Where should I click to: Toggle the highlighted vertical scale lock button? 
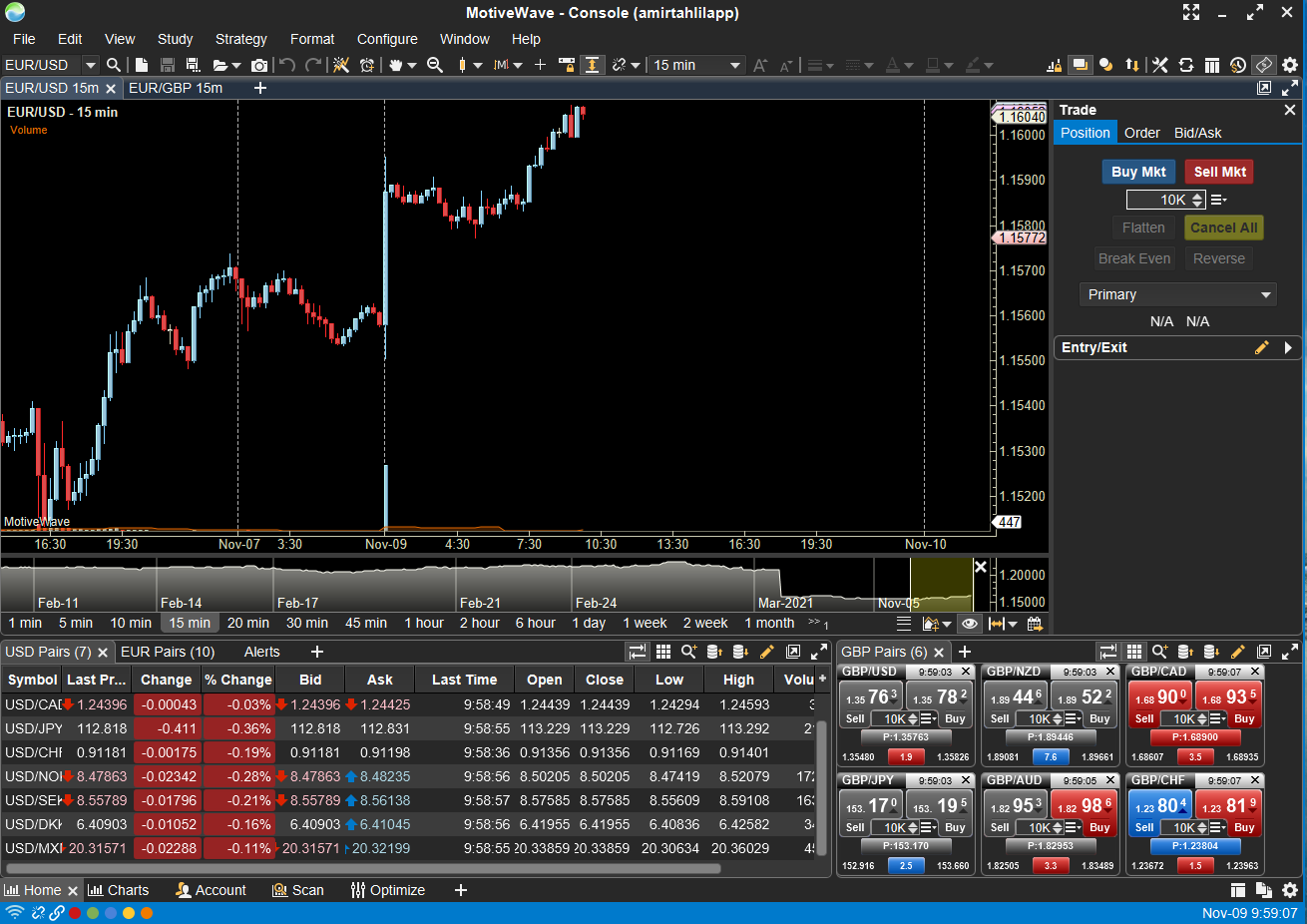(x=592, y=65)
